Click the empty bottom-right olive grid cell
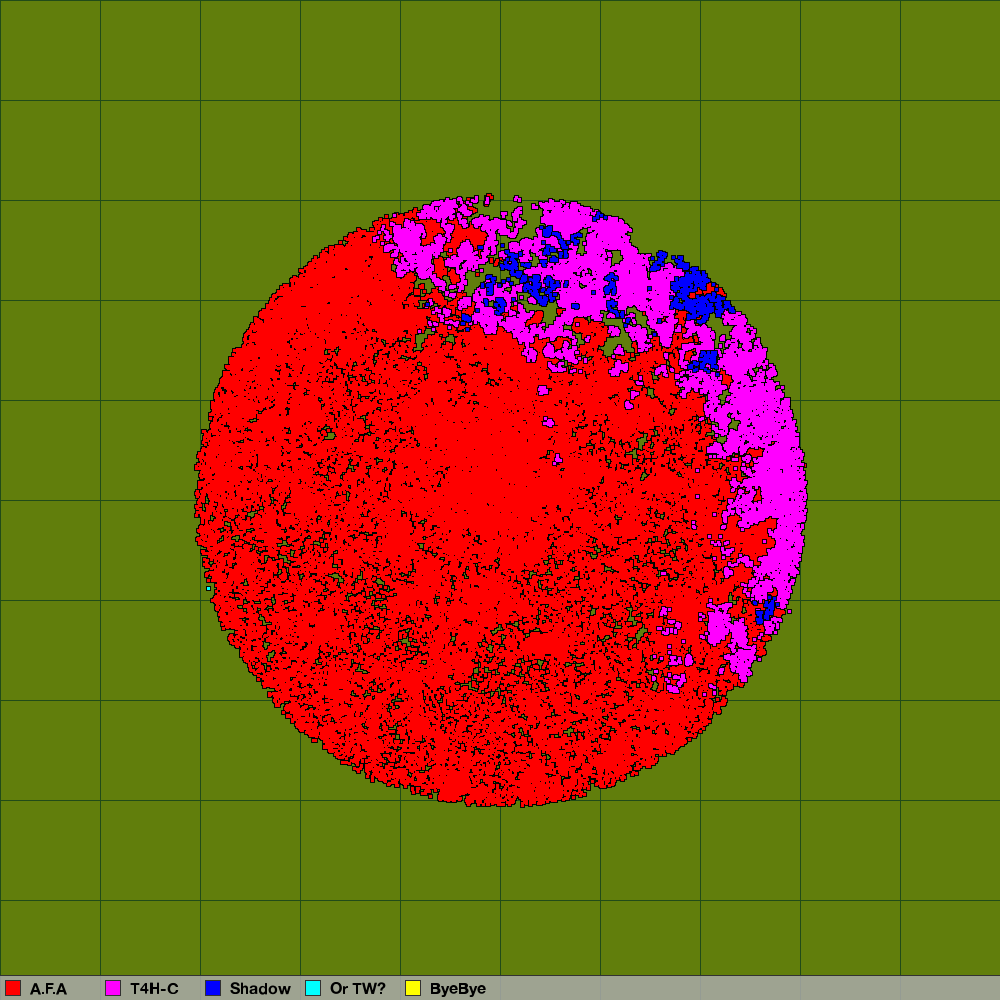Image resolution: width=1000 pixels, height=1000 pixels. point(950,935)
